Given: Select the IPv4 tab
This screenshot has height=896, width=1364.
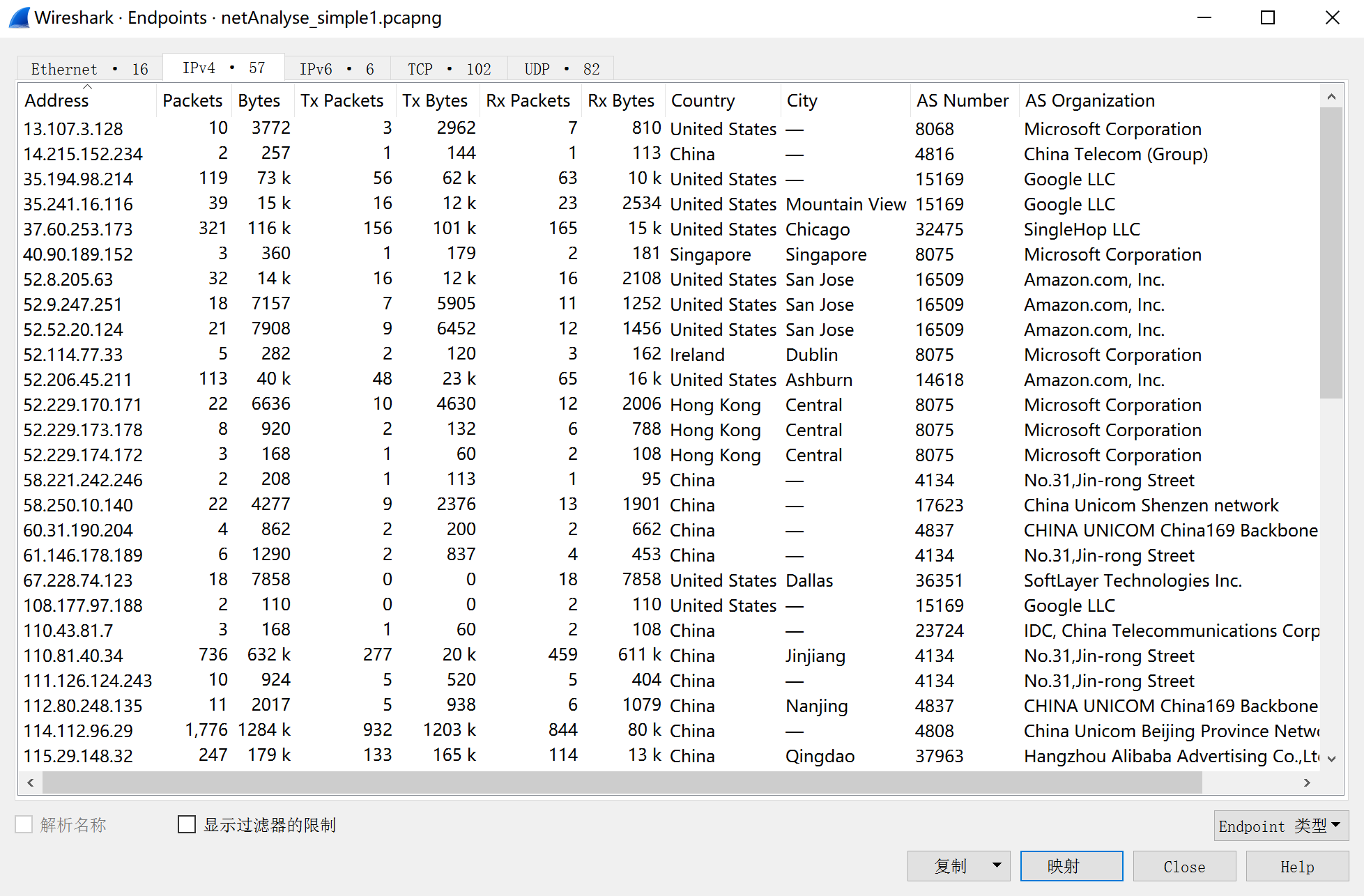Looking at the screenshot, I should point(224,68).
